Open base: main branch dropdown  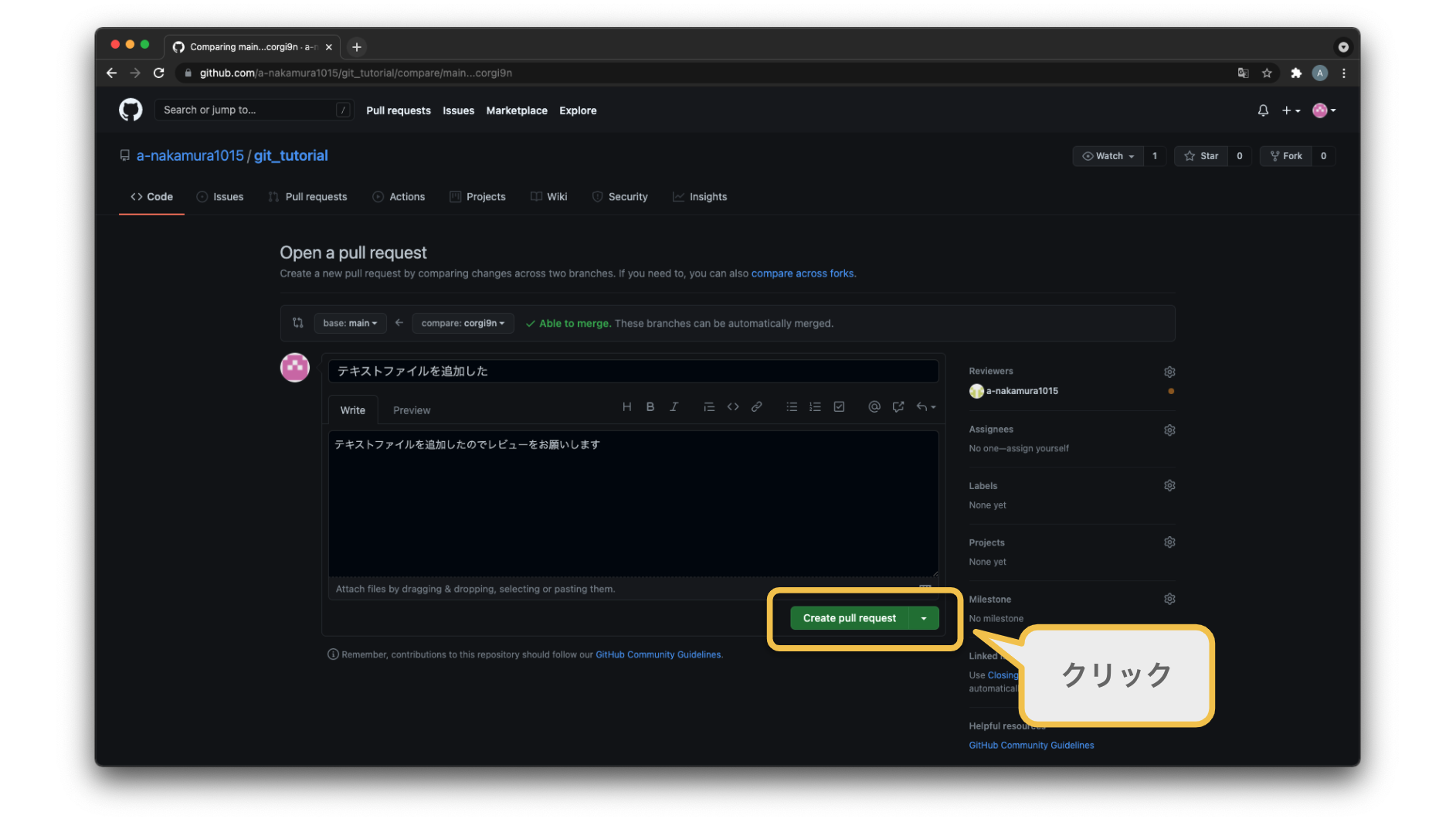click(350, 323)
